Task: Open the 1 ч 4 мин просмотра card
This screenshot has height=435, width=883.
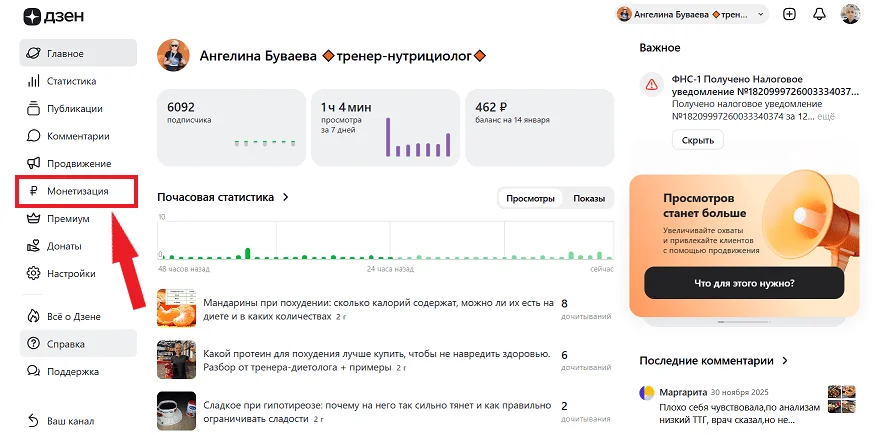Action: pyautogui.click(x=386, y=127)
